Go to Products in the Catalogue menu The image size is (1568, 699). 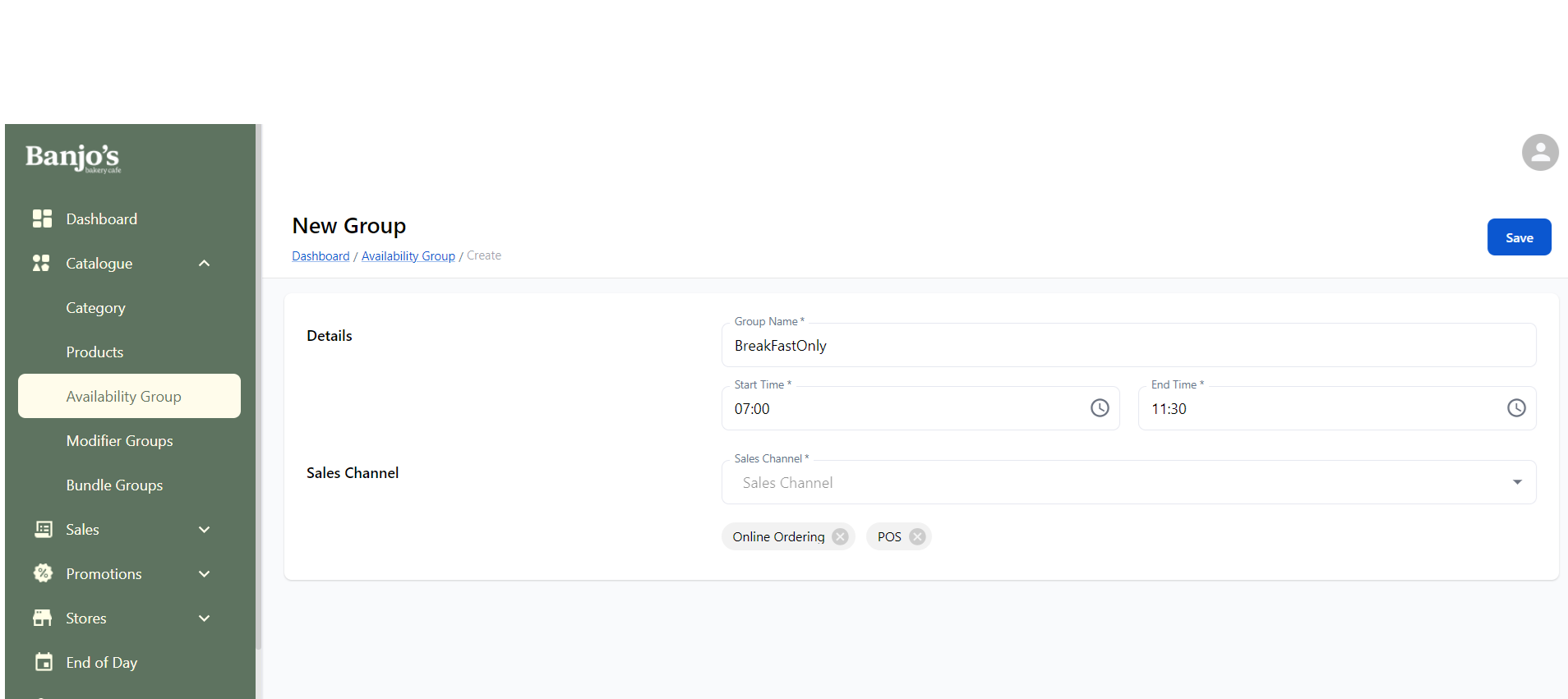pyautogui.click(x=95, y=352)
